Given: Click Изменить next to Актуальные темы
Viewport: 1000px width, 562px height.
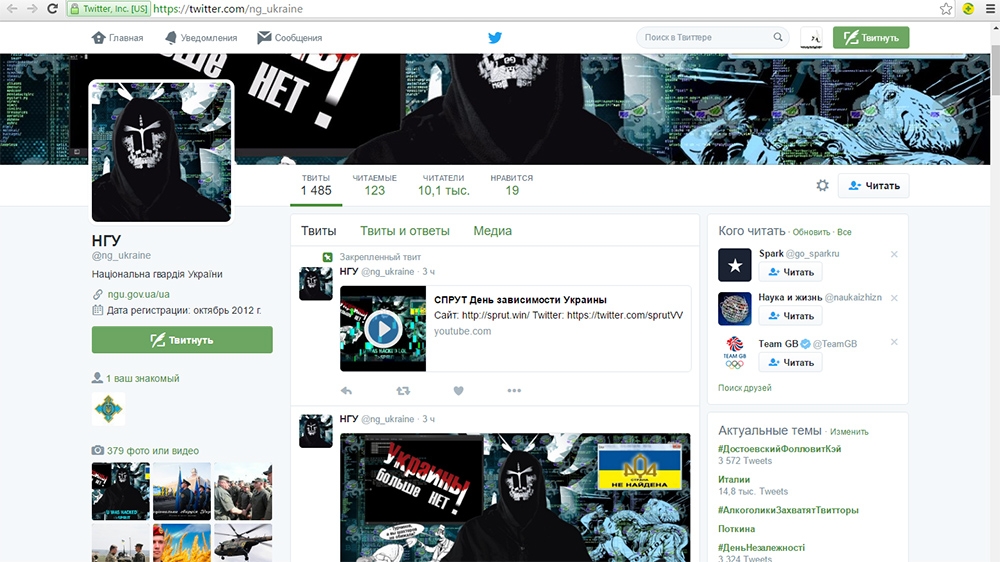Looking at the screenshot, I should pyautogui.click(x=849, y=432).
